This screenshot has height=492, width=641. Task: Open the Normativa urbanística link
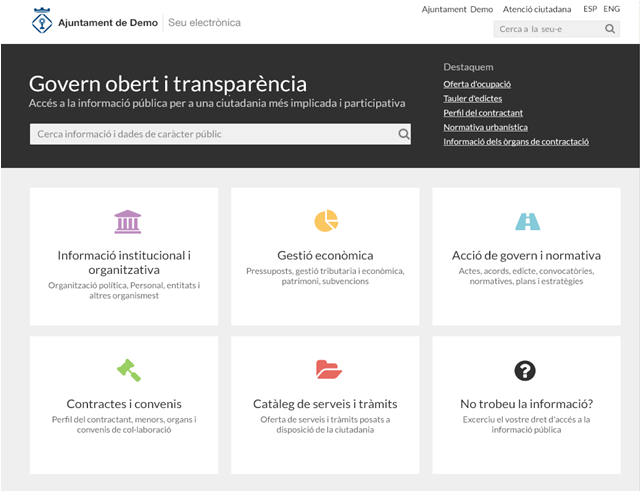point(485,127)
